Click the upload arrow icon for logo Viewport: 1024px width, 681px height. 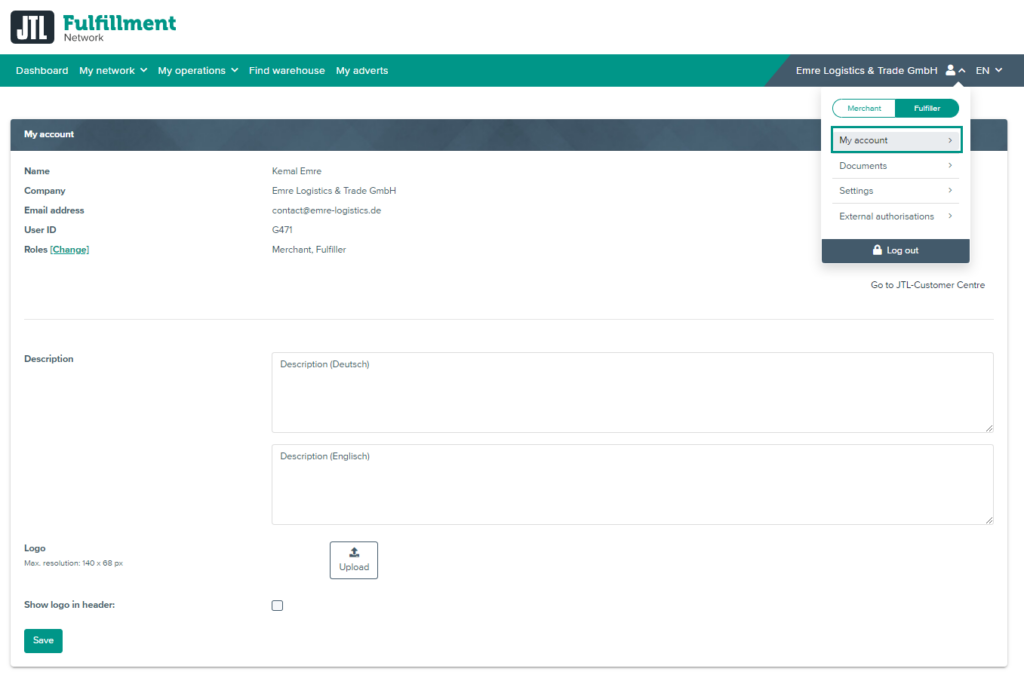tap(354, 553)
